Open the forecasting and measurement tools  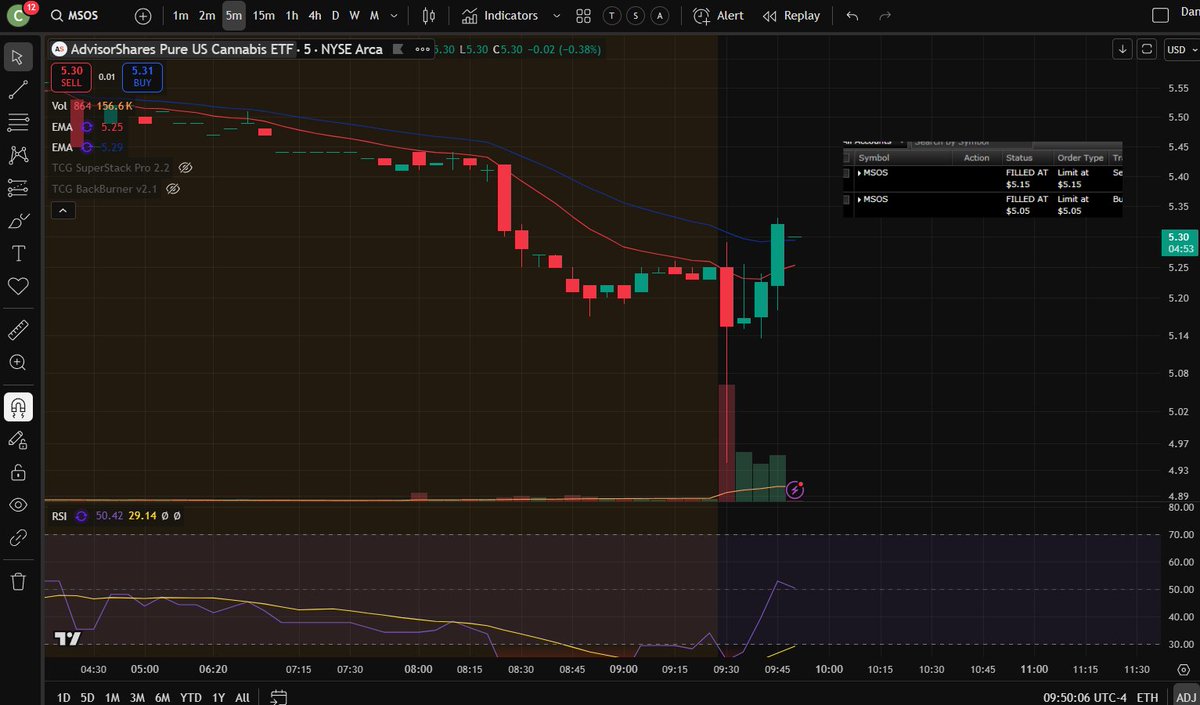[17, 188]
